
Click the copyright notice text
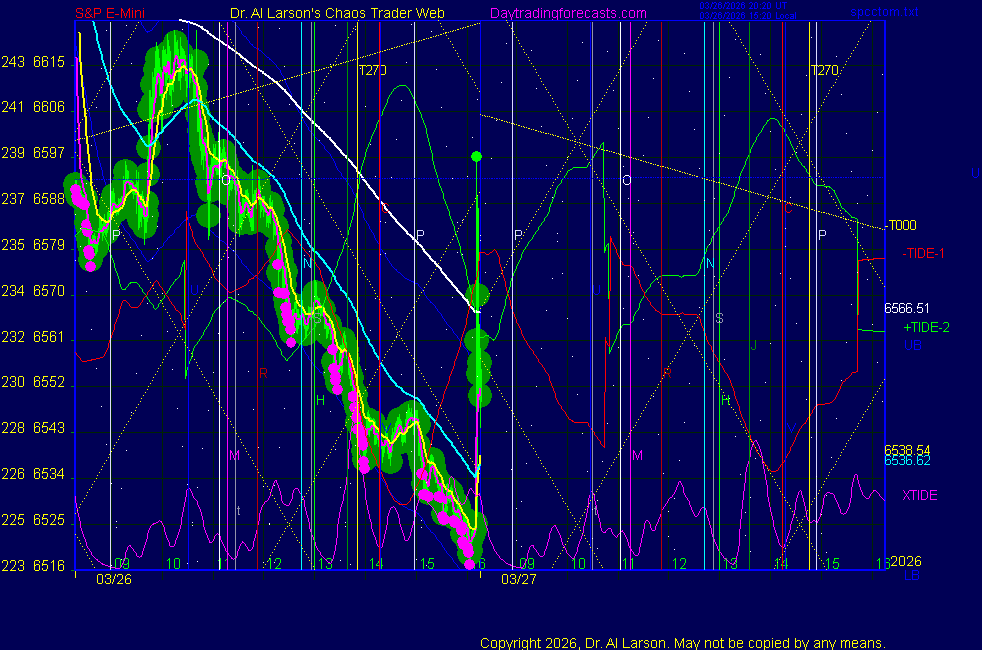[683, 643]
